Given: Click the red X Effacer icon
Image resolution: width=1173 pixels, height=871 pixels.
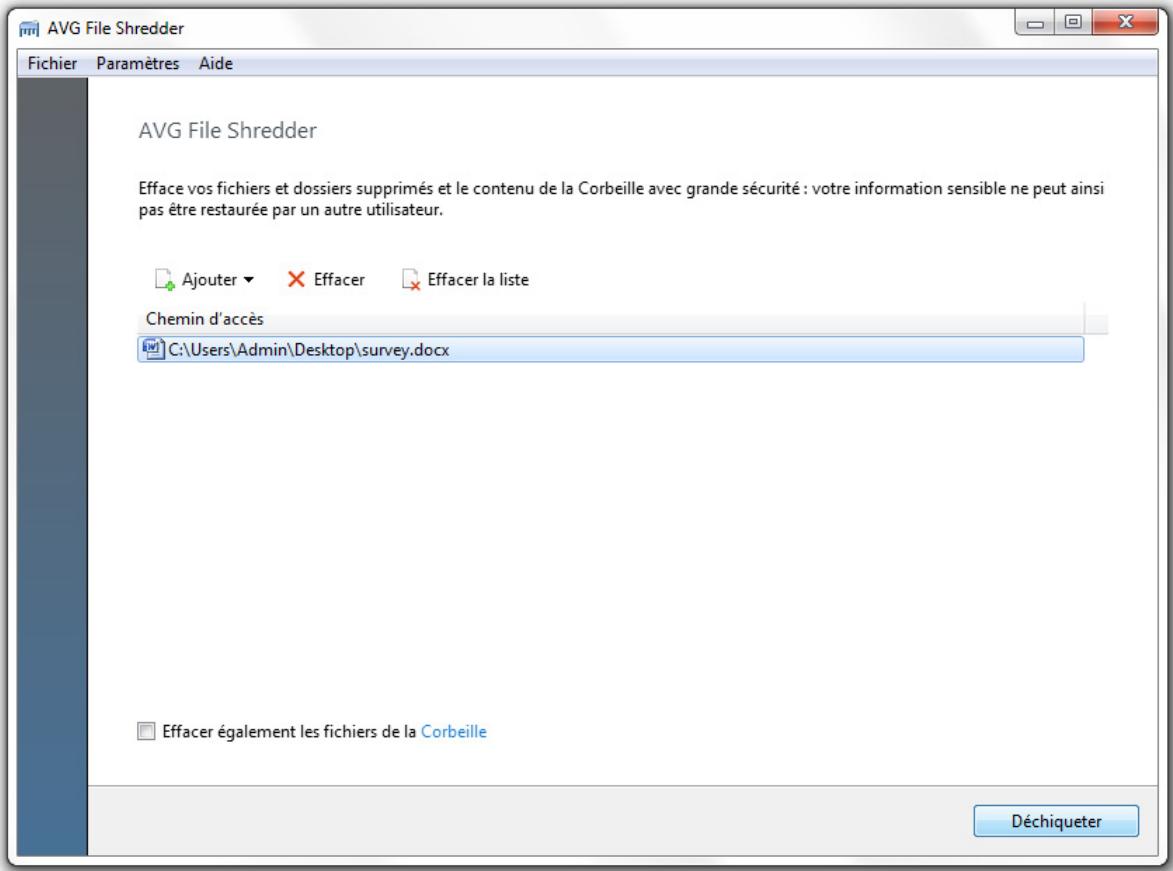Looking at the screenshot, I should (296, 279).
